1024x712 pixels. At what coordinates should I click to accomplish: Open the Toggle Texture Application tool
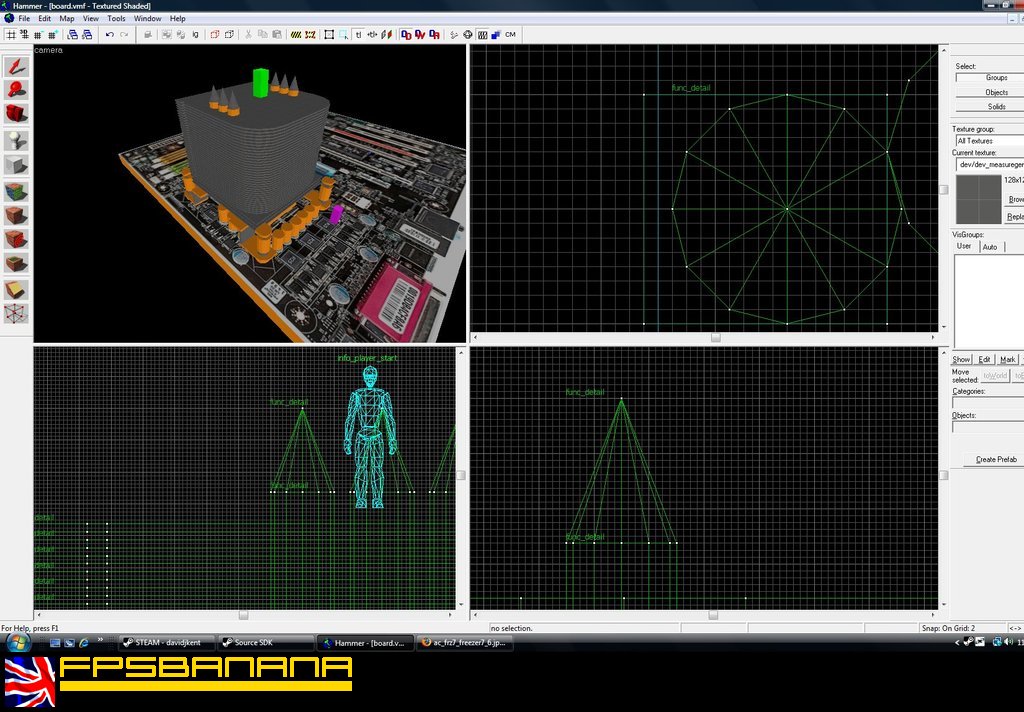click(x=16, y=191)
